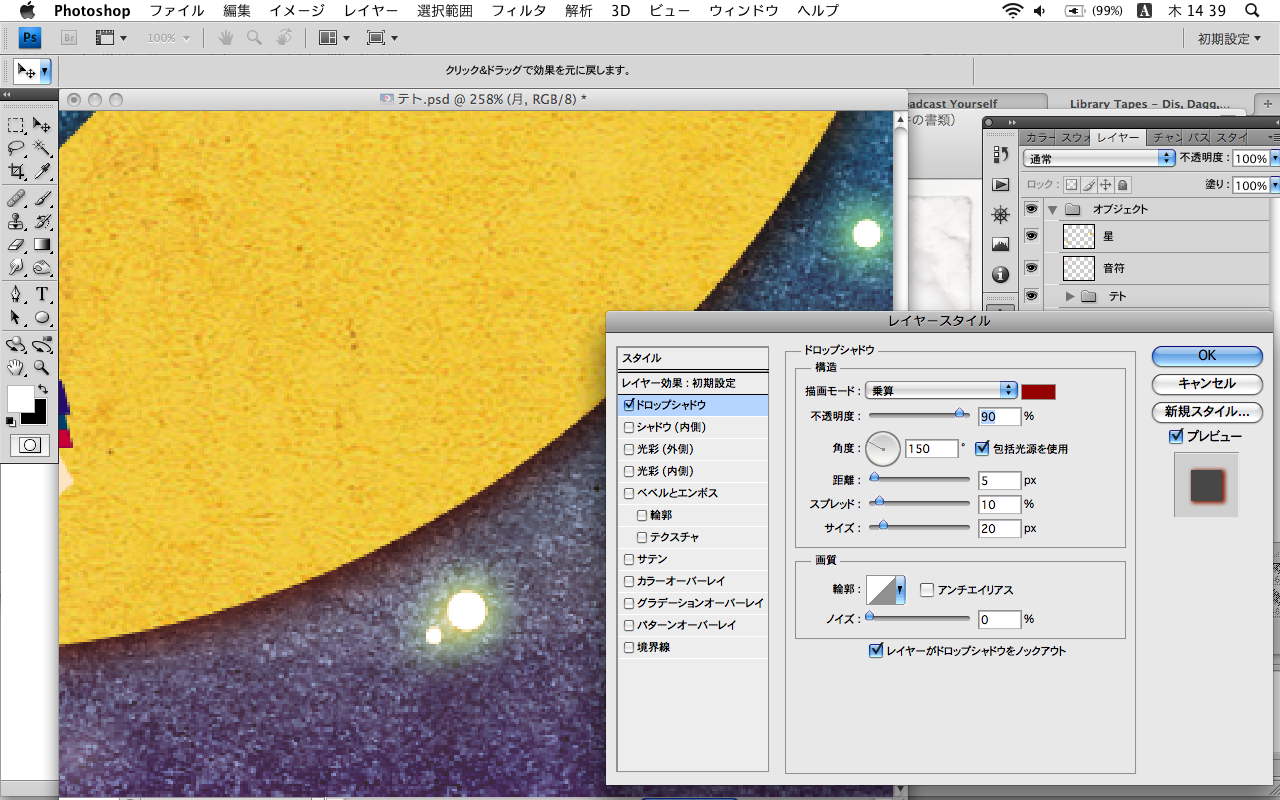This screenshot has width=1280, height=800.
Task: Hide the 星 layer
Action: point(1032,237)
